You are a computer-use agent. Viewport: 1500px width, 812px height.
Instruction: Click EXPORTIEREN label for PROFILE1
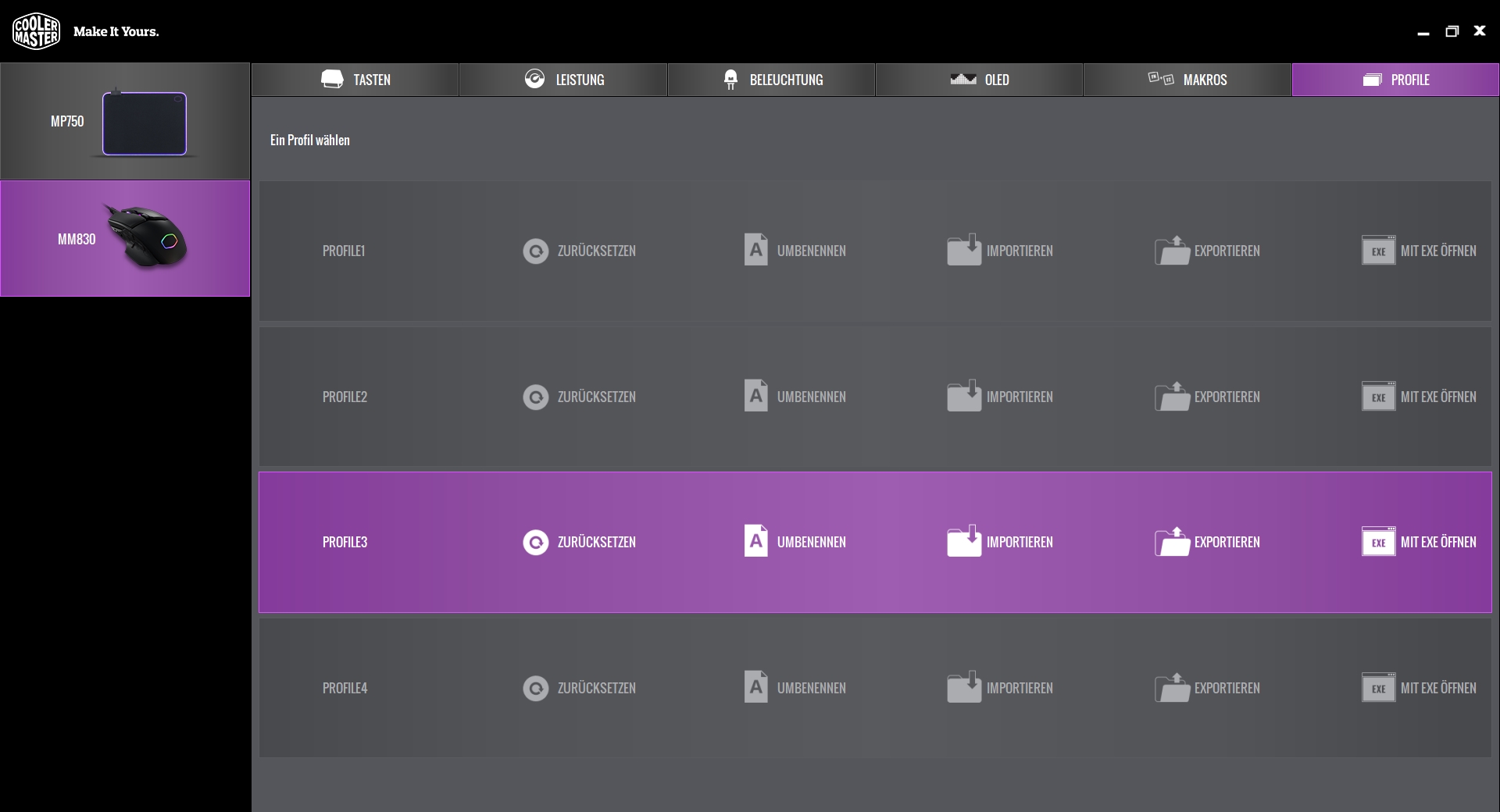click(1227, 251)
